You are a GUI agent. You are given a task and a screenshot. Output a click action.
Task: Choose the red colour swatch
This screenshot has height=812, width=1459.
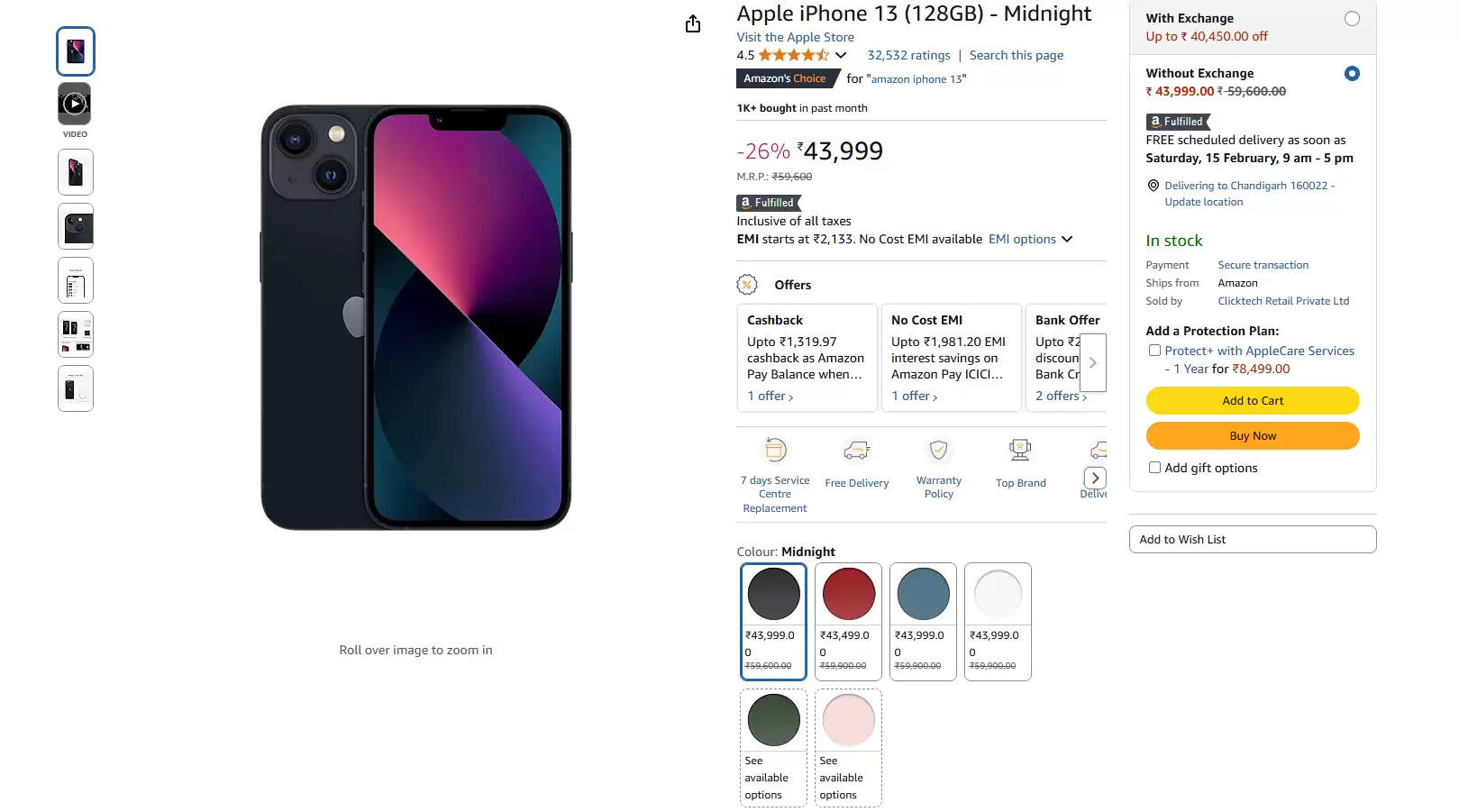(848, 594)
